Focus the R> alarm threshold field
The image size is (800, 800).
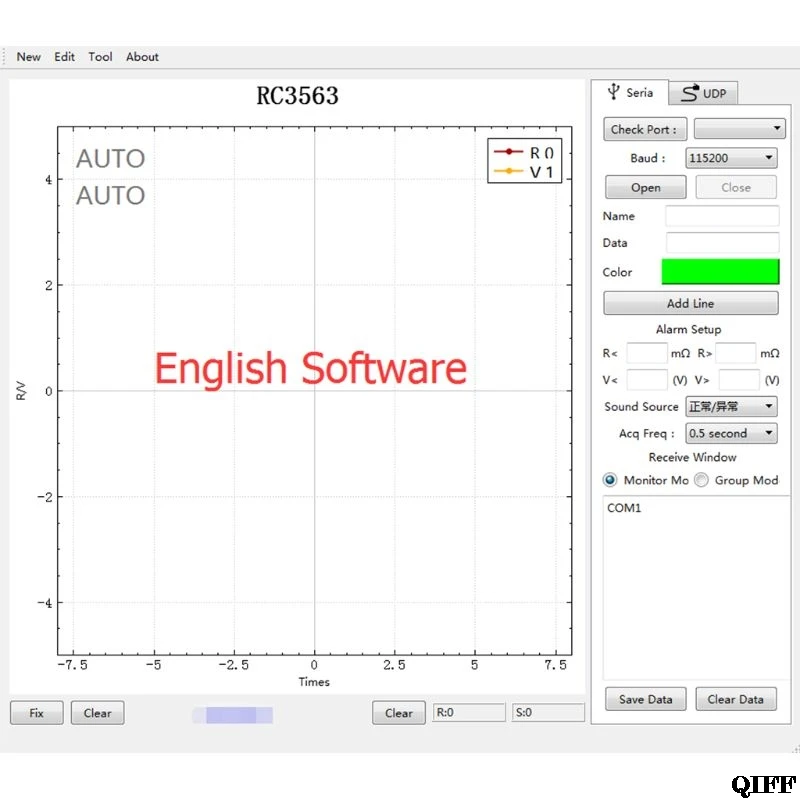coord(735,353)
